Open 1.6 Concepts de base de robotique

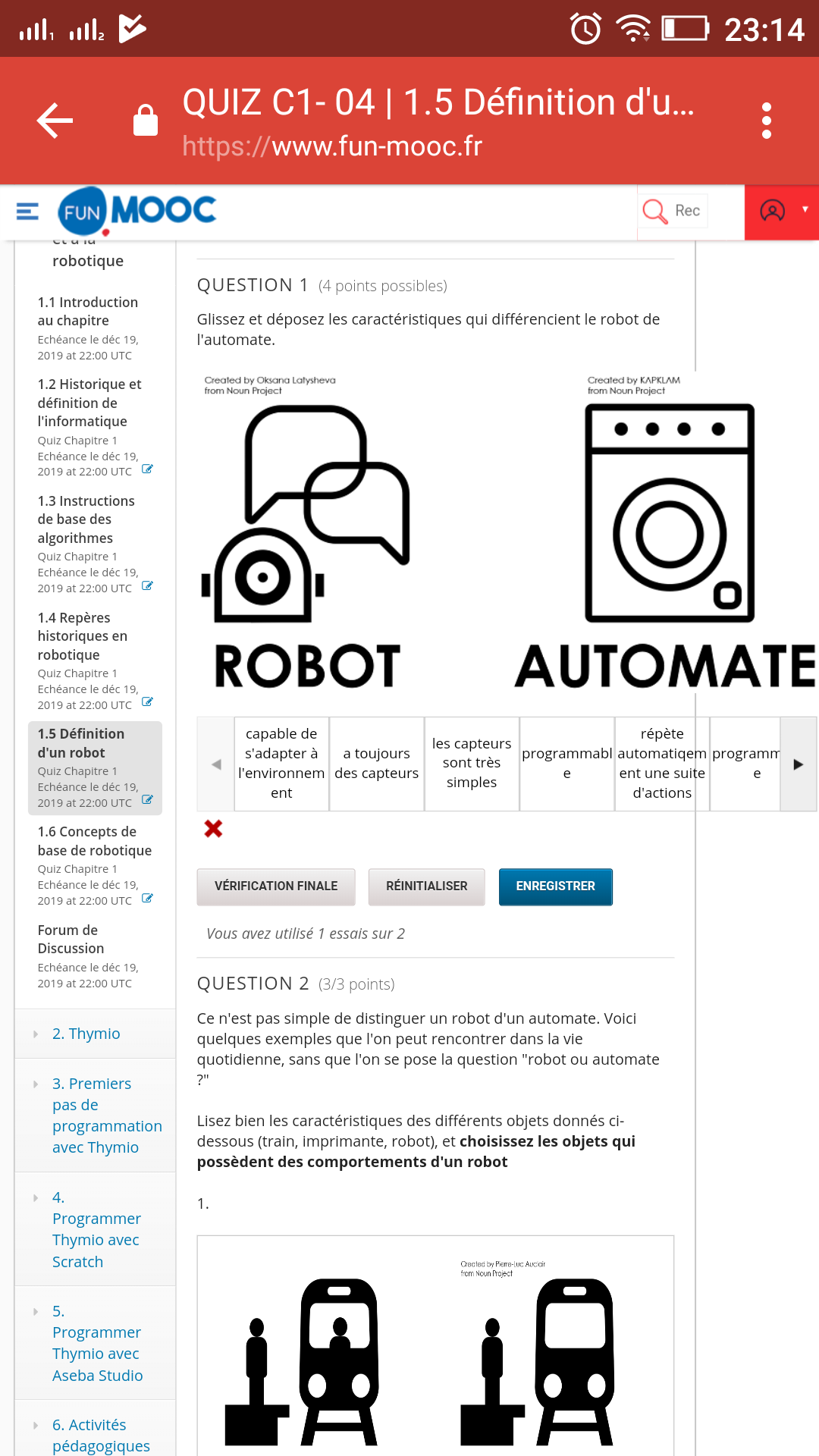[95, 841]
